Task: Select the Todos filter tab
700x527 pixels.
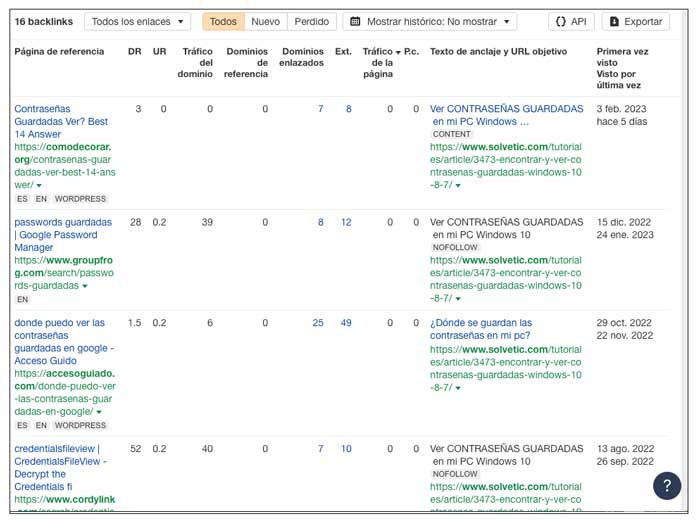Action: (x=223, y=21)
